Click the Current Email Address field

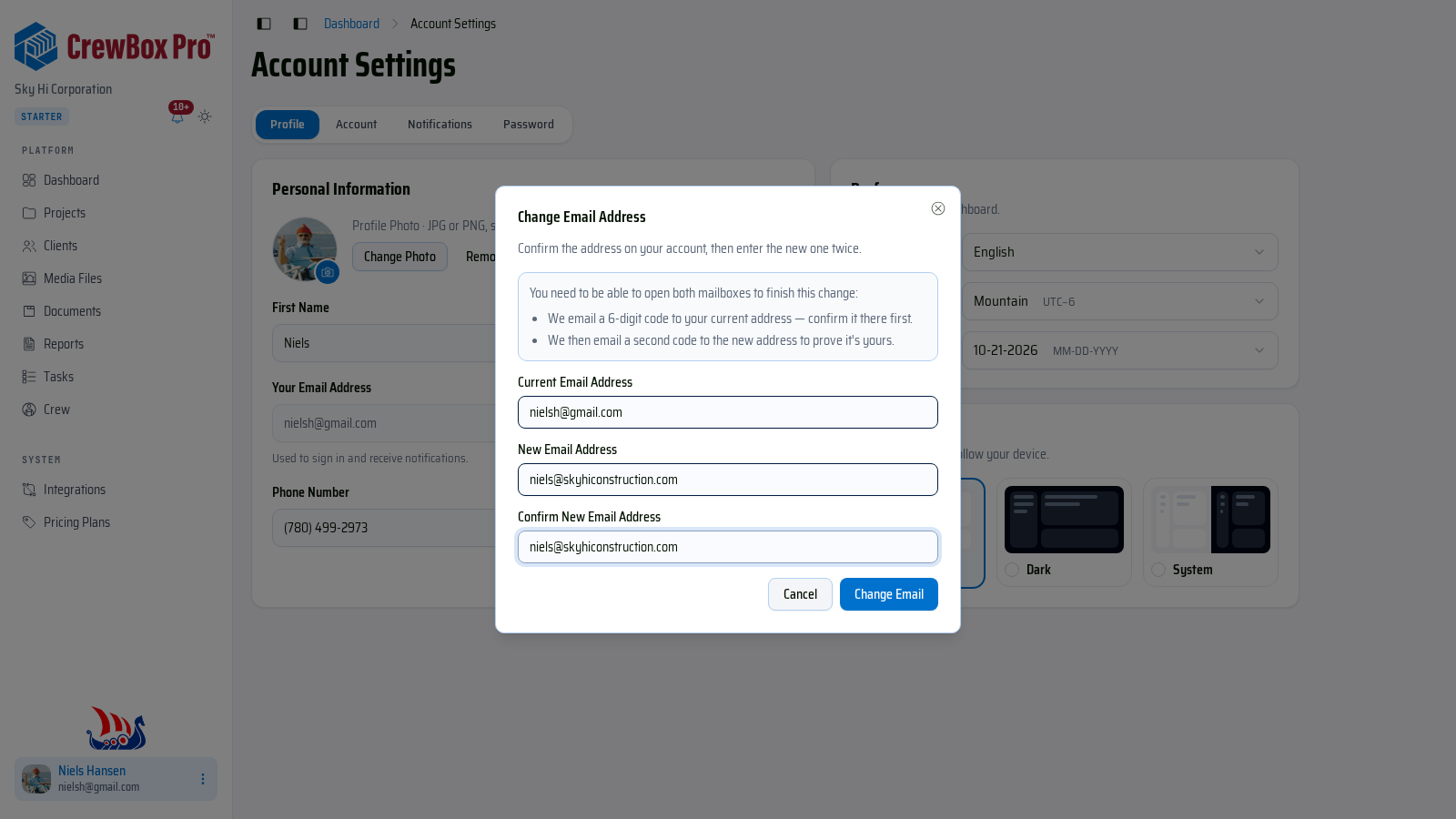(x=728, y=412)
